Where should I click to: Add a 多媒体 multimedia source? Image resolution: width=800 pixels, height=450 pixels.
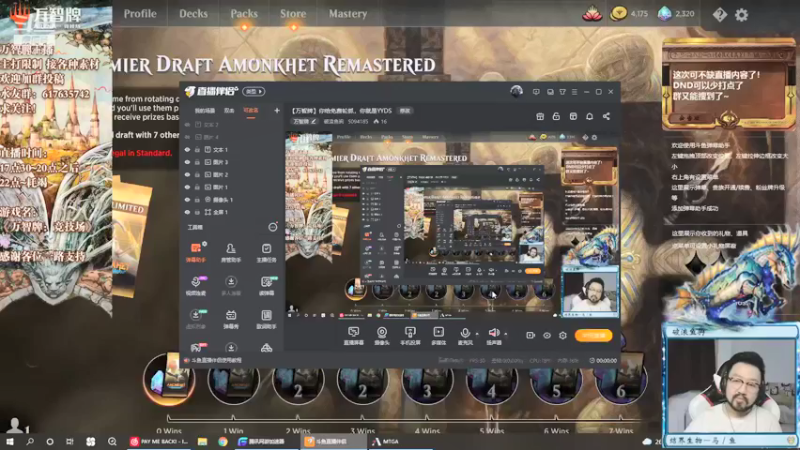438,336
